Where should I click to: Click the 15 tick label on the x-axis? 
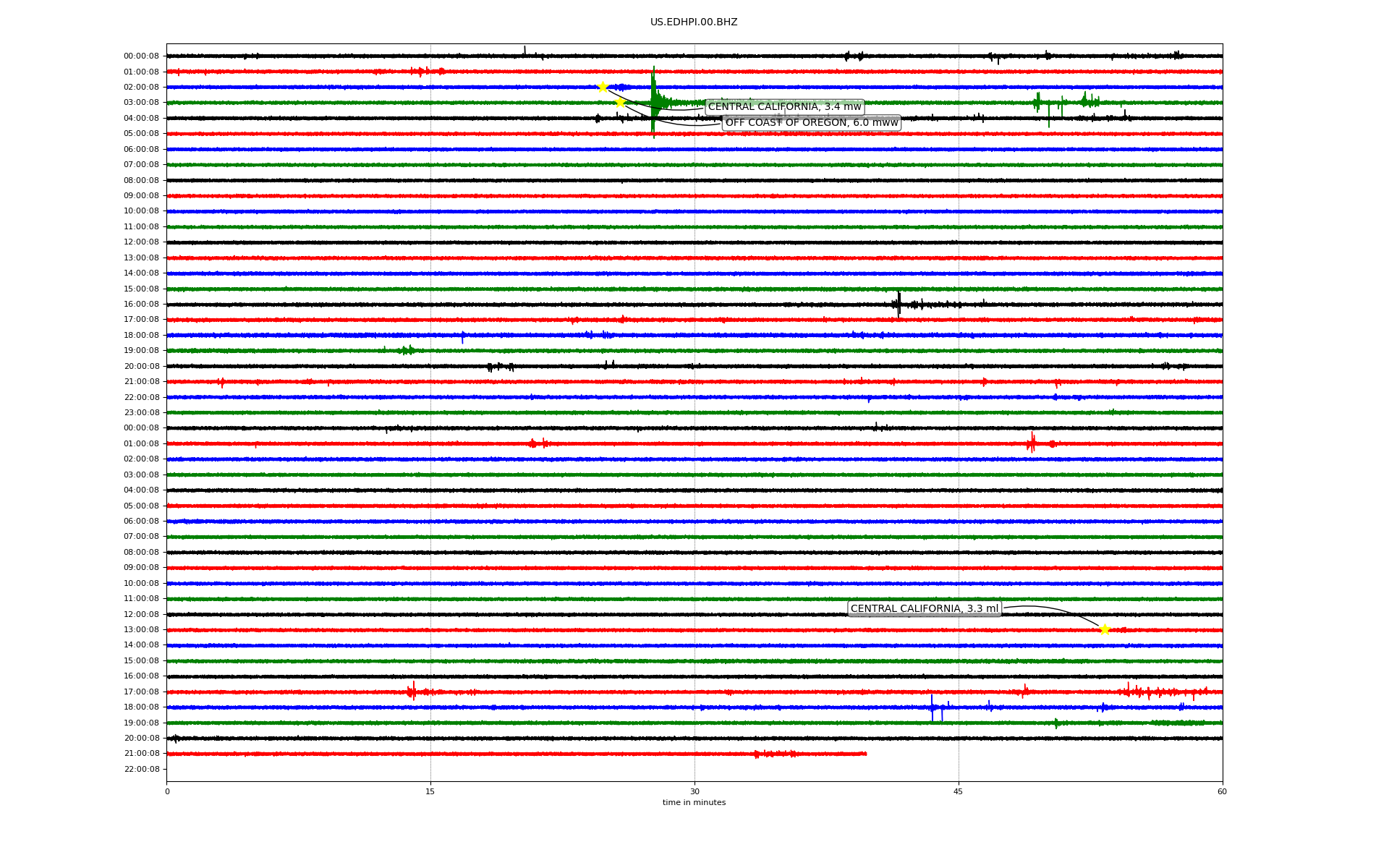tap(430, 791)
